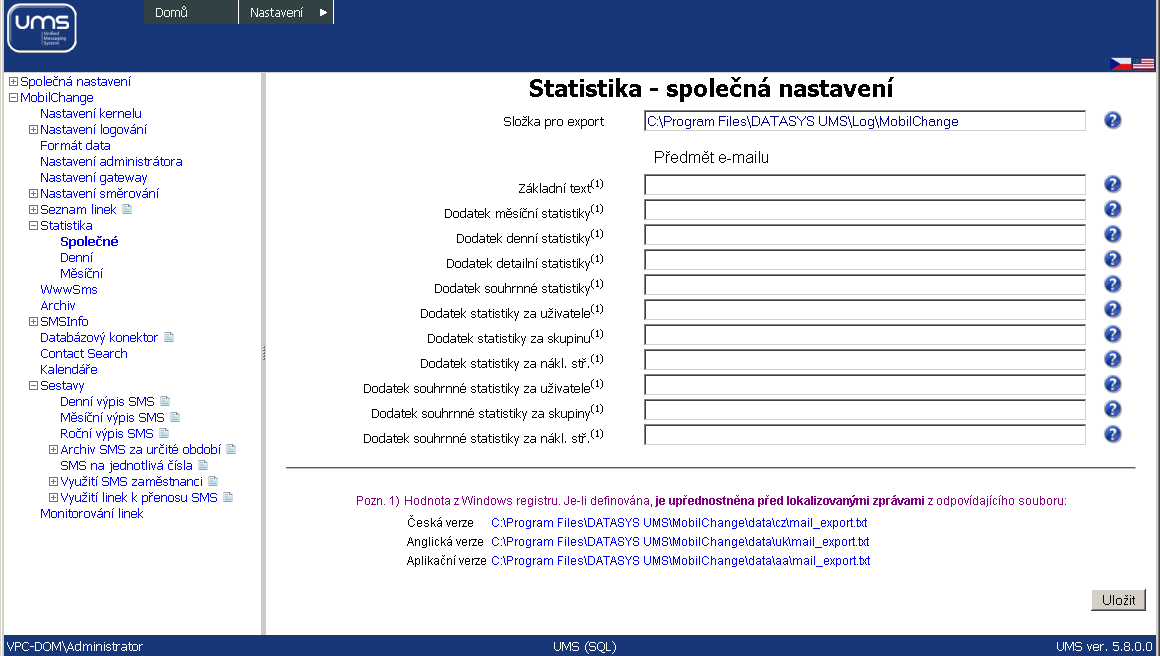Expand Využití SMS zaměstnanci node
Screen dimensions: 1160x656
[x=53, y=481]
